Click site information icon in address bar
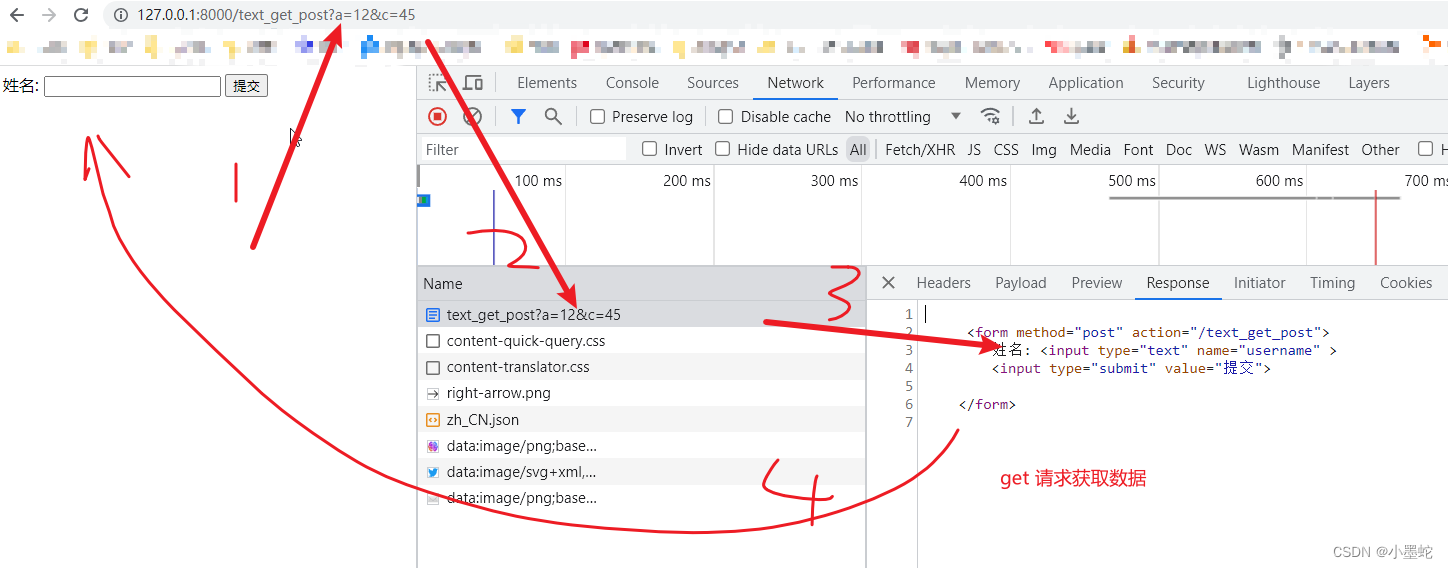 [121, 15]
